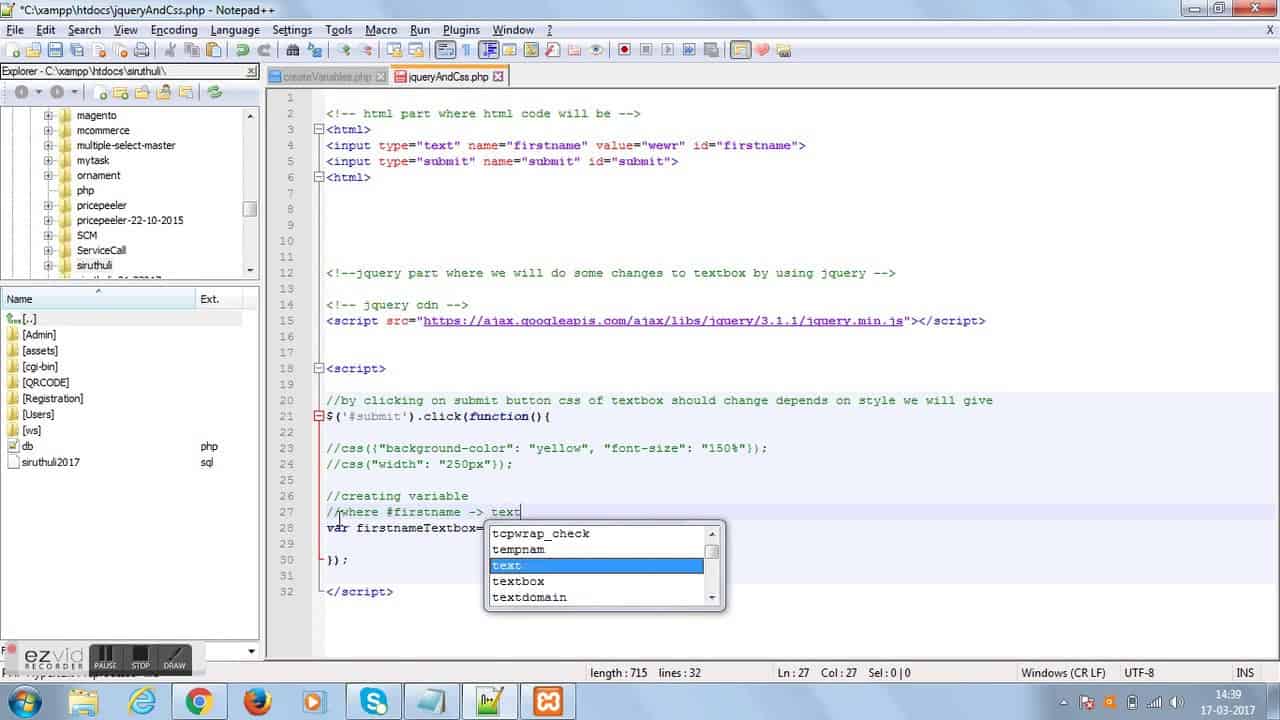Sort the file list by the Name column header
This screenshot has width=1280, height=720.
point(98,299)
